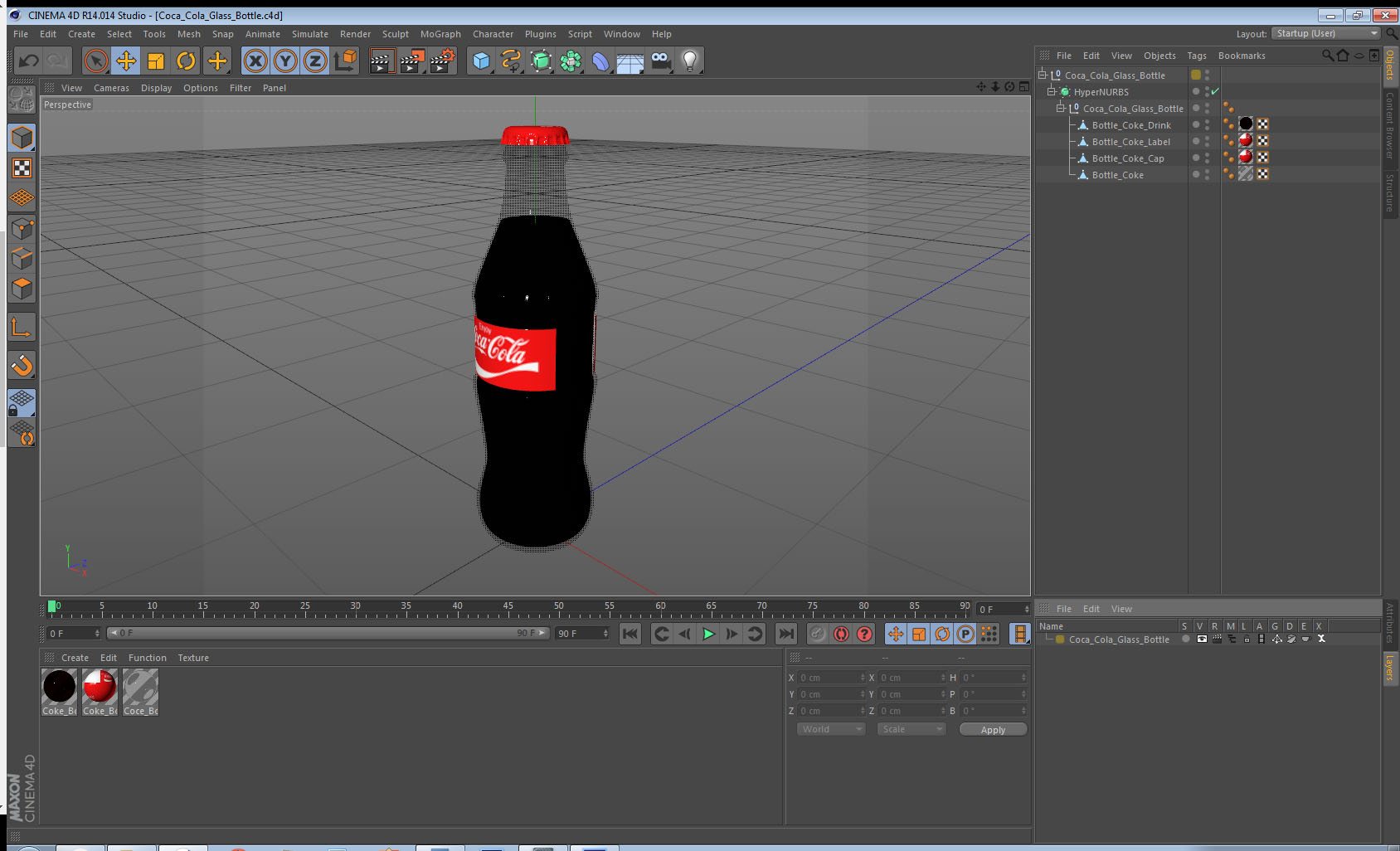Open the Layout dropdown
Viewport: 1400px width, 851px height.
[1325, 33]
